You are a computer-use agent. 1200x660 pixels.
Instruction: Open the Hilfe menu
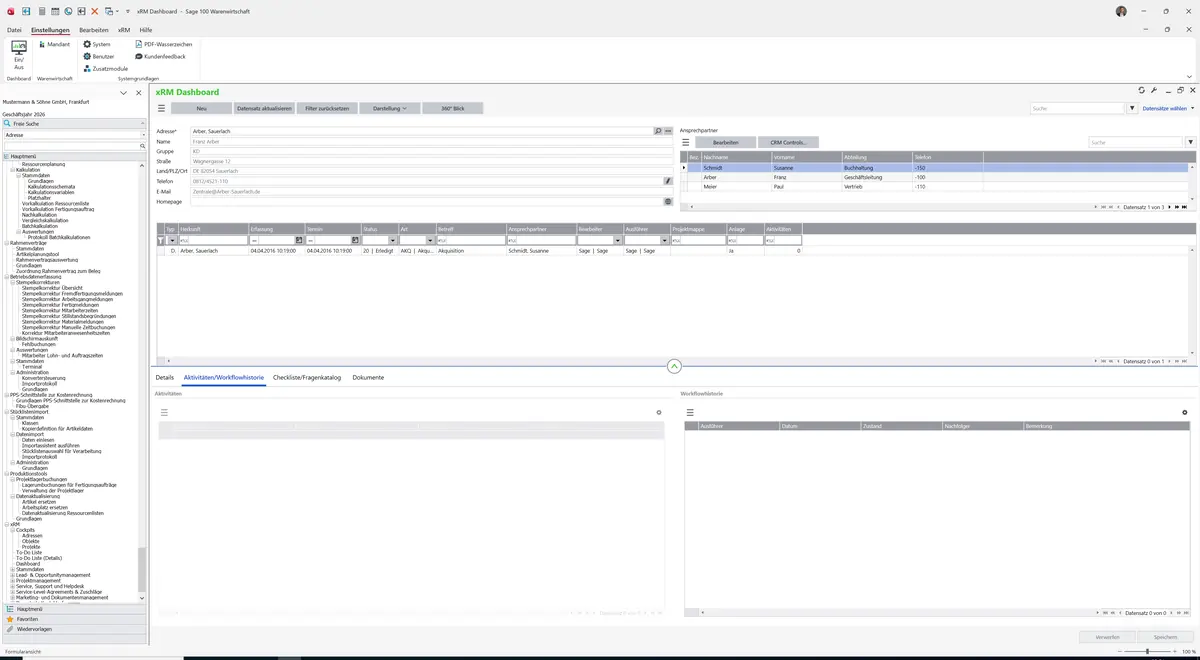pyautogui.click(x=146, y=30)
